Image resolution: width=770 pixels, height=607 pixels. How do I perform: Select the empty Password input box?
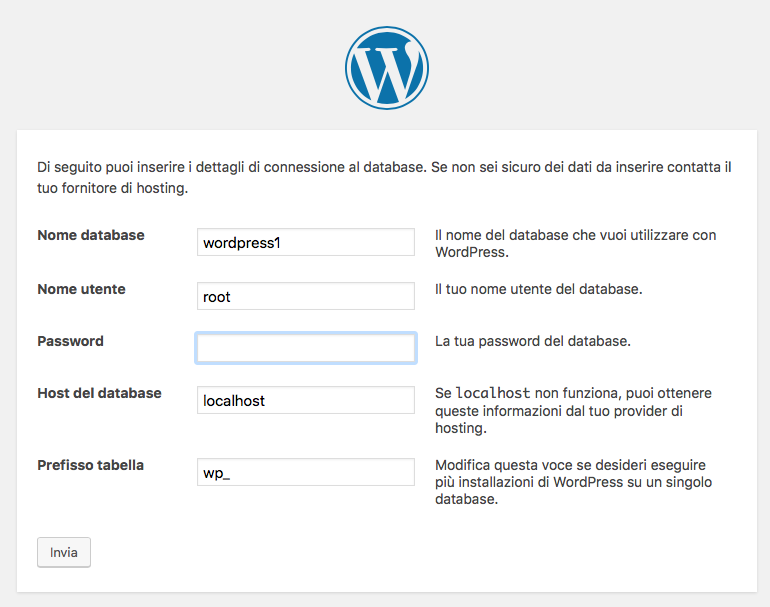pyautogui.click(x=305, y=348)
